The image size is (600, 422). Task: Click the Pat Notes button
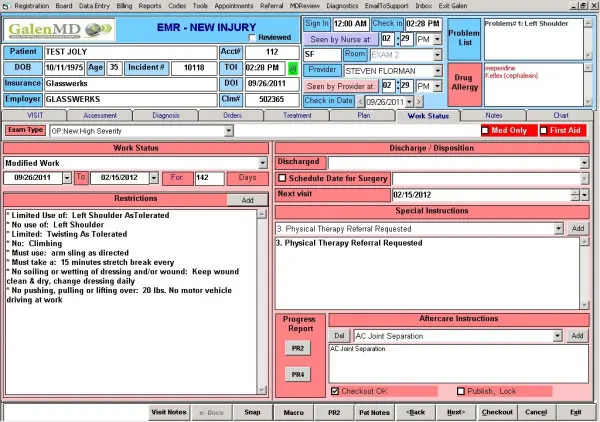point(374,412)
